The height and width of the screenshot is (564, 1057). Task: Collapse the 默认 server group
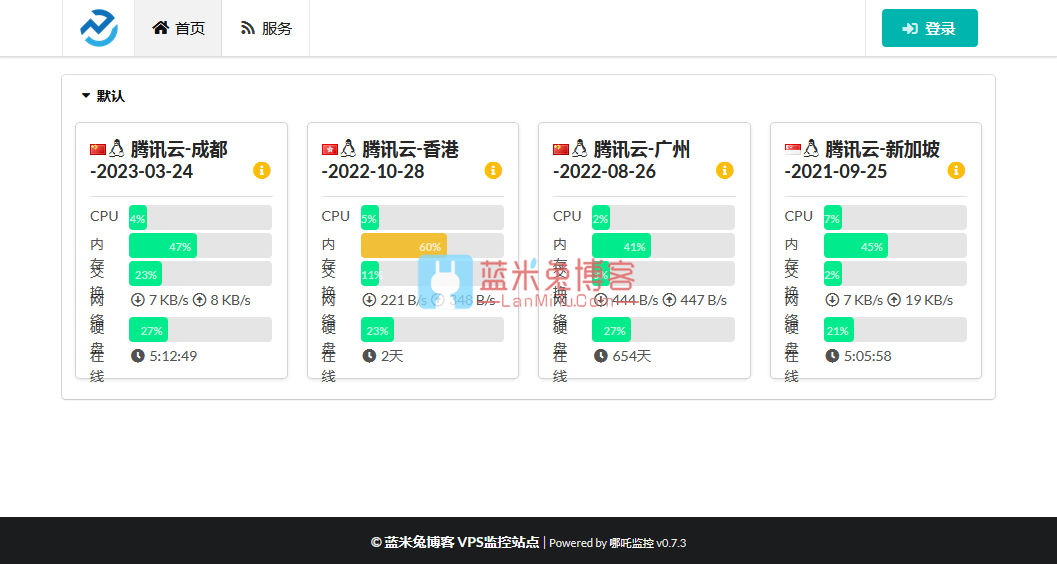[103, 96]
